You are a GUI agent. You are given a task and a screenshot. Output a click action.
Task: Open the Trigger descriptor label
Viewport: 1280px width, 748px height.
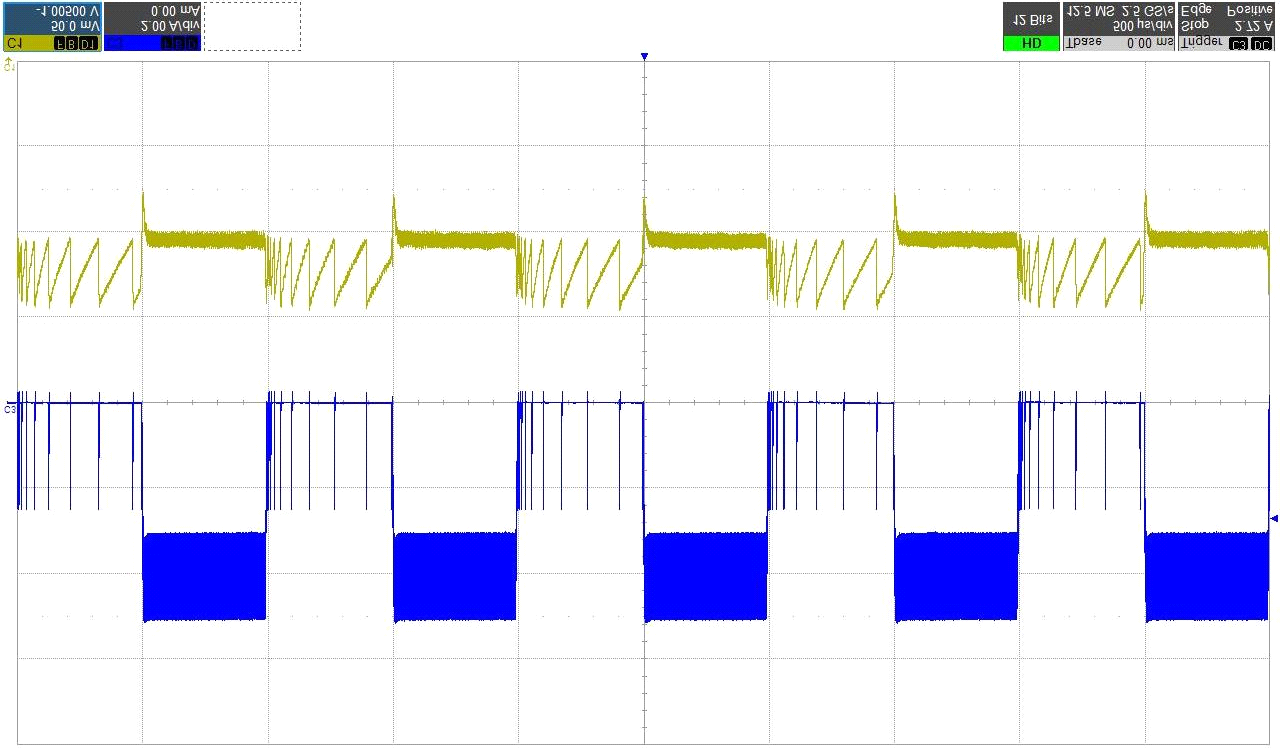point(1200,44)
